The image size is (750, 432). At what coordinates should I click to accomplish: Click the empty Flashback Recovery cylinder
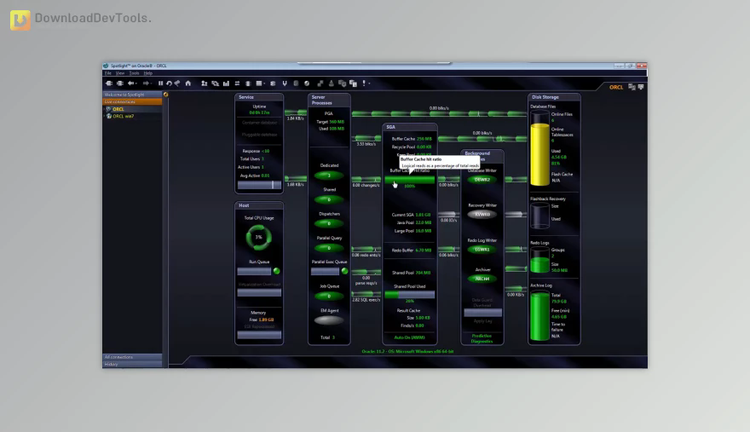click(540, 216)
